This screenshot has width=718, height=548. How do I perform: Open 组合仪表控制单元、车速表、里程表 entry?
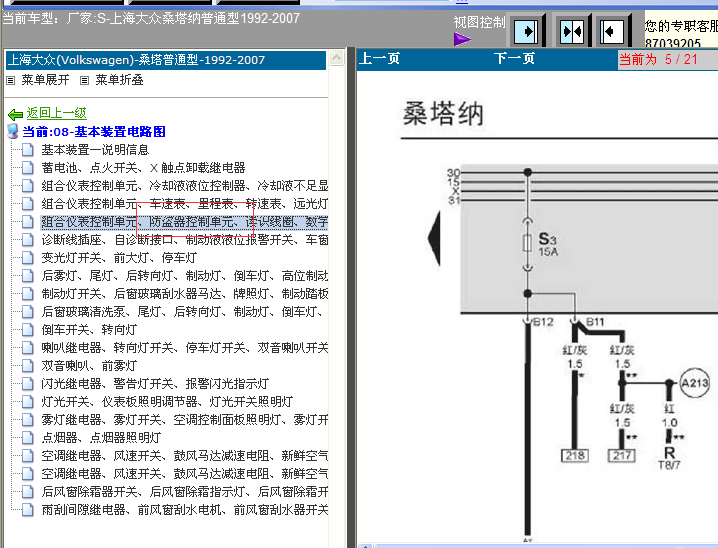[185, 204]
